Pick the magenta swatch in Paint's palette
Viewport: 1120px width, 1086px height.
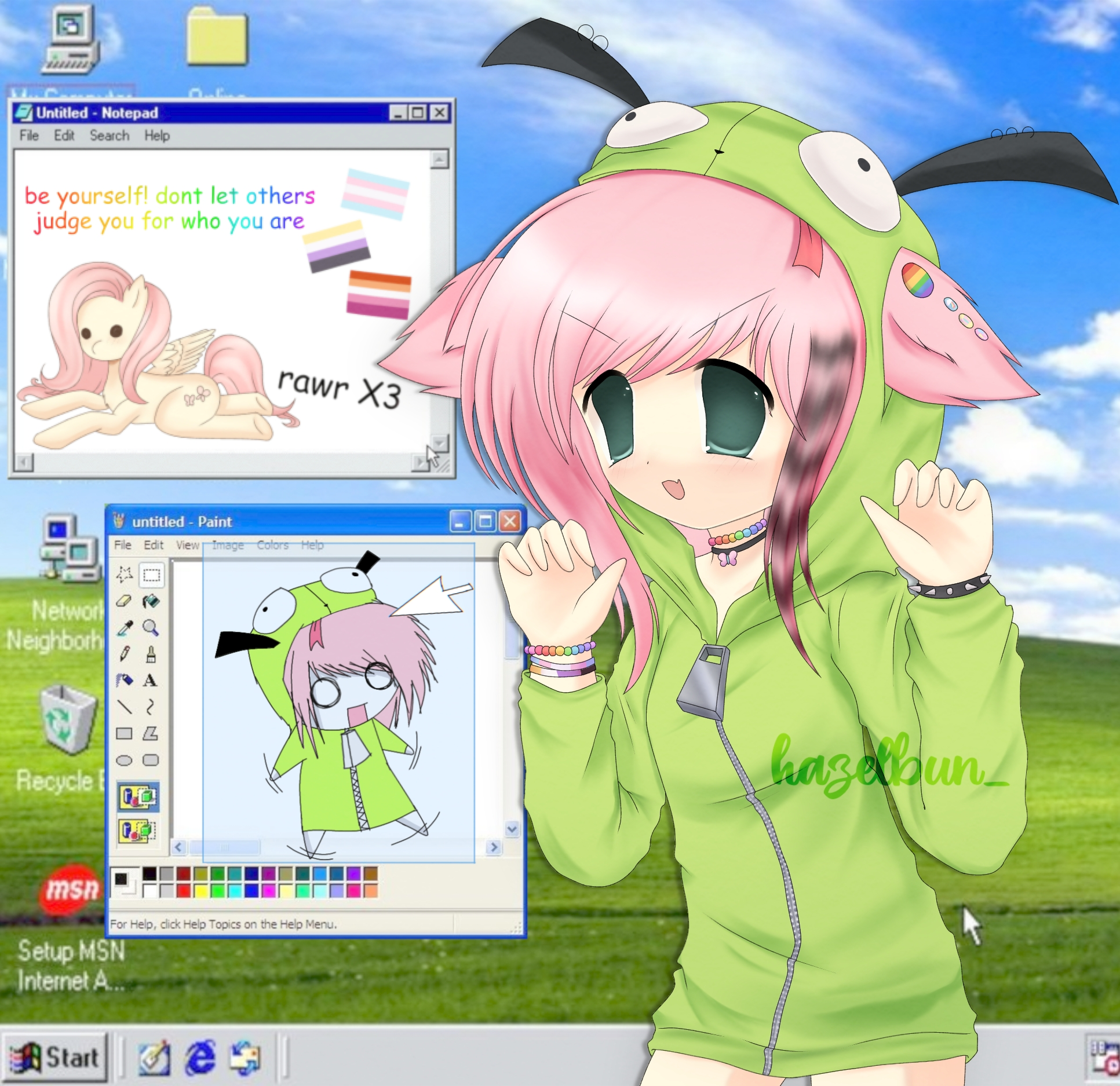tap(269, 890)
